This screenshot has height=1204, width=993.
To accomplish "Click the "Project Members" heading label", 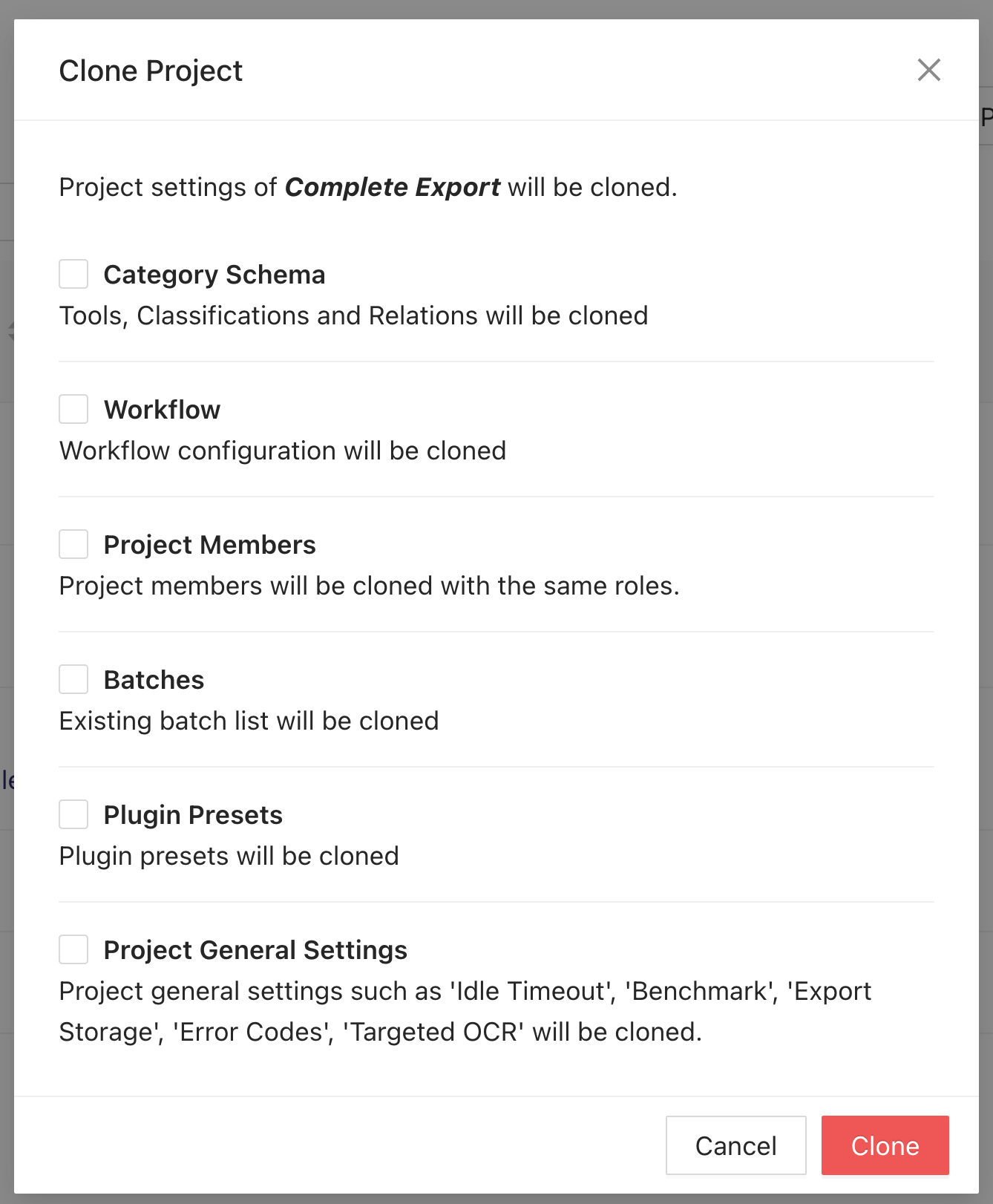I will [x=209, y=545].
